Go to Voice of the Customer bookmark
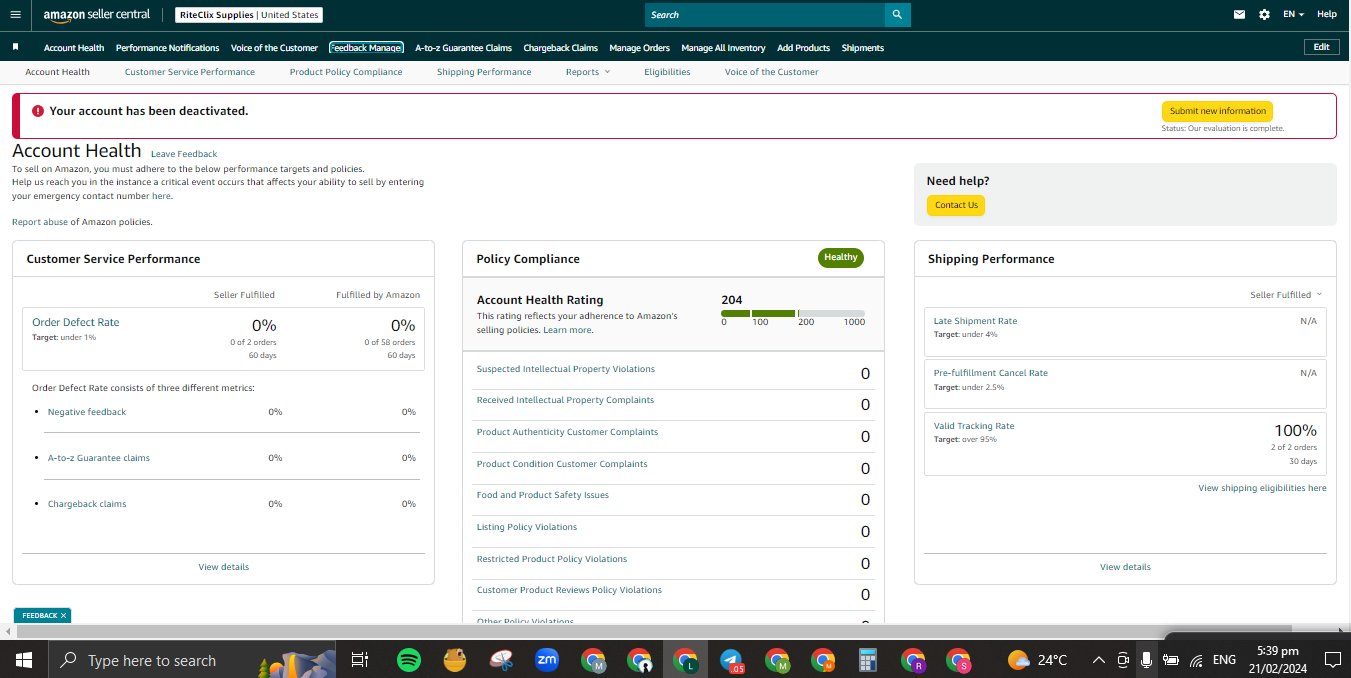1351x678 pixels. tap(274, 48)
